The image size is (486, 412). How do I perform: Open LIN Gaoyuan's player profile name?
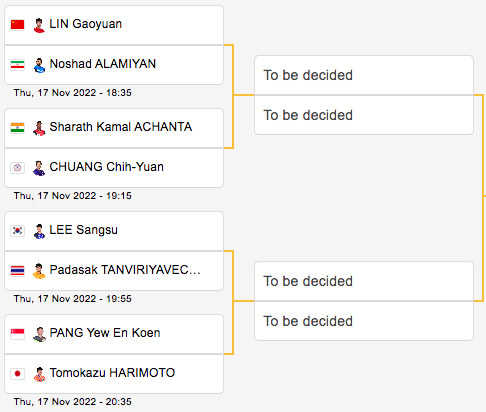point(86,24)
